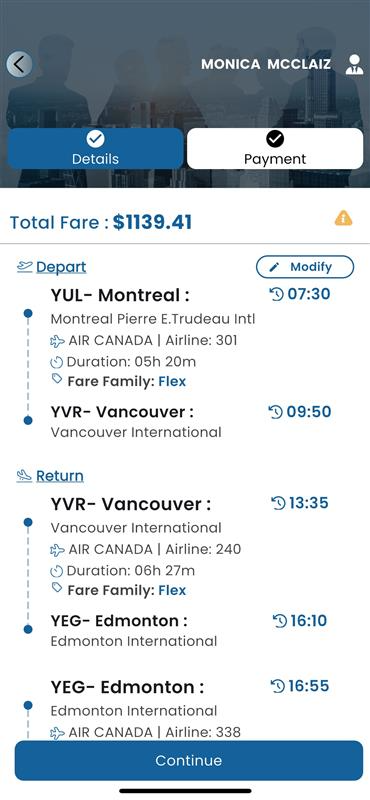Tap the Continue button
The height and width of the screenshot is (800, 370).
click(x=189, y=761)
